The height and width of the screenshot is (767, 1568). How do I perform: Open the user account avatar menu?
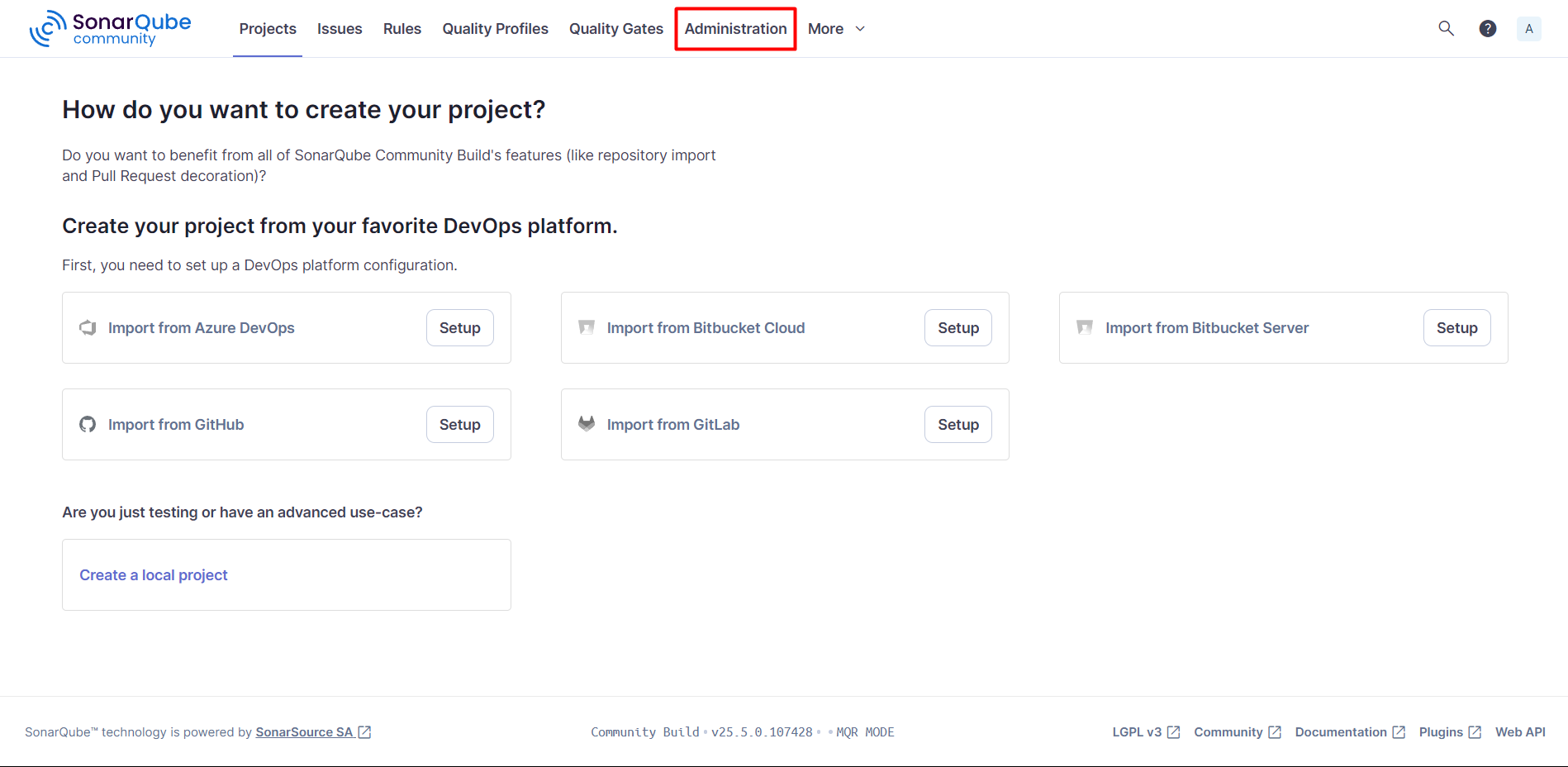(1529, 28)
